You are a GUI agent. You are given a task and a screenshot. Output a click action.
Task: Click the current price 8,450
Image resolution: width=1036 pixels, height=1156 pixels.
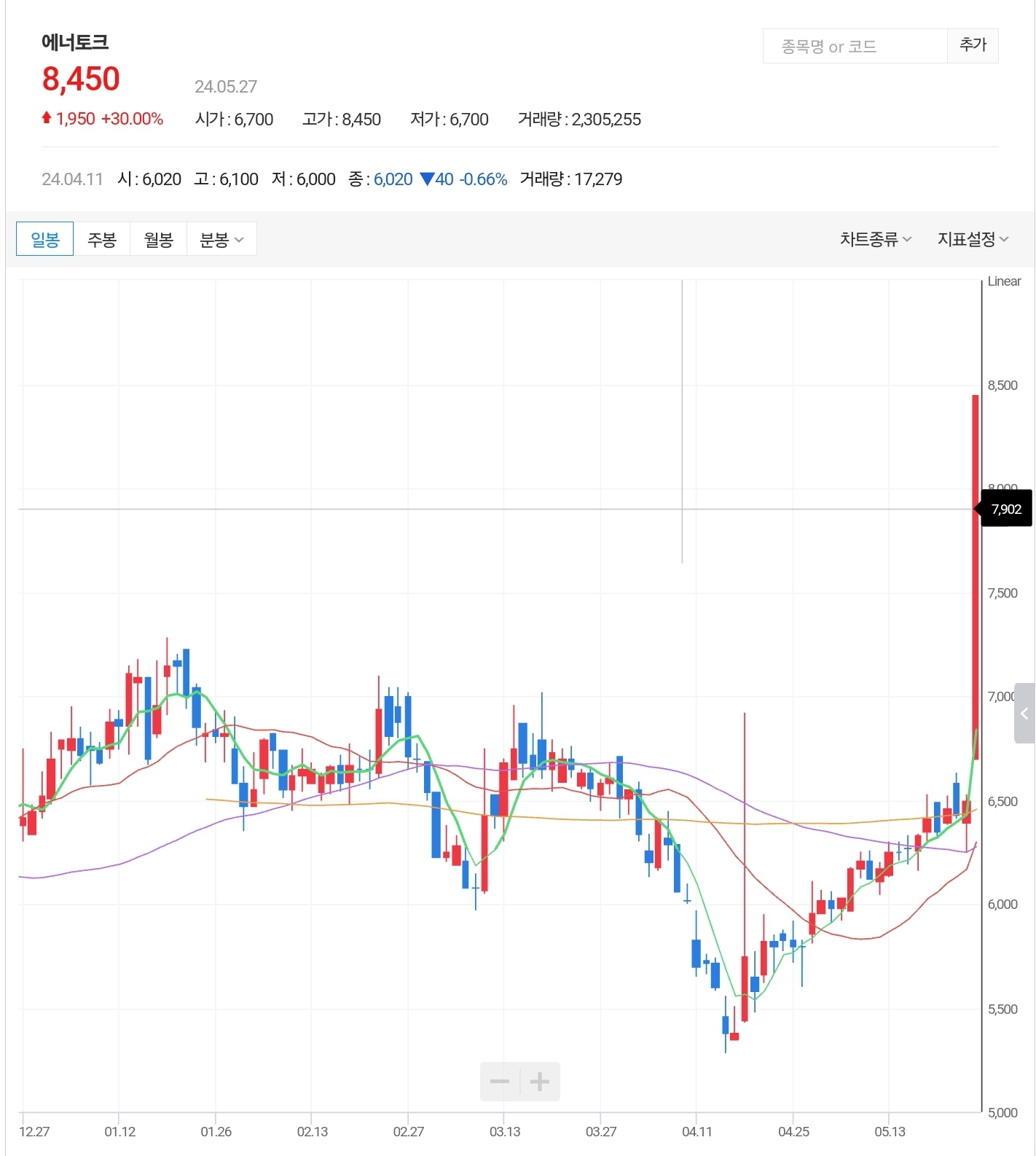pyautogui.click(x=81, y=79)
